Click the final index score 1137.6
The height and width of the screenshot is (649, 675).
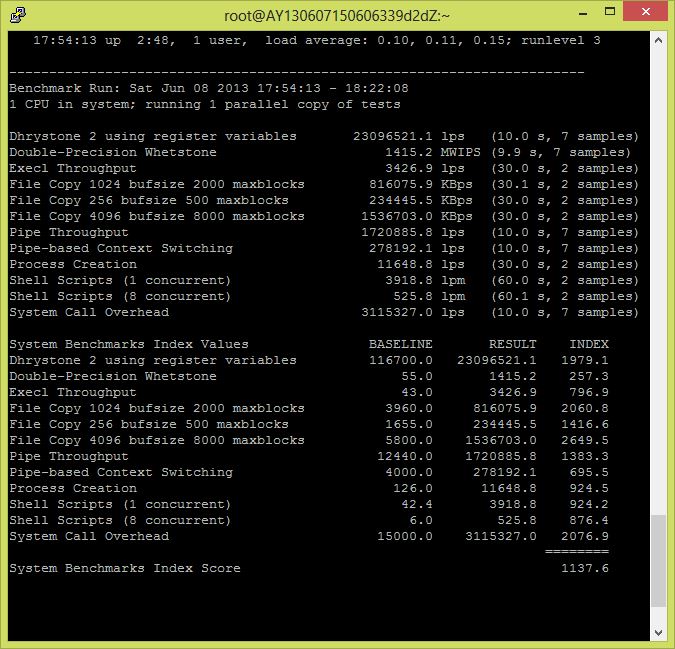tap(584, 569)
